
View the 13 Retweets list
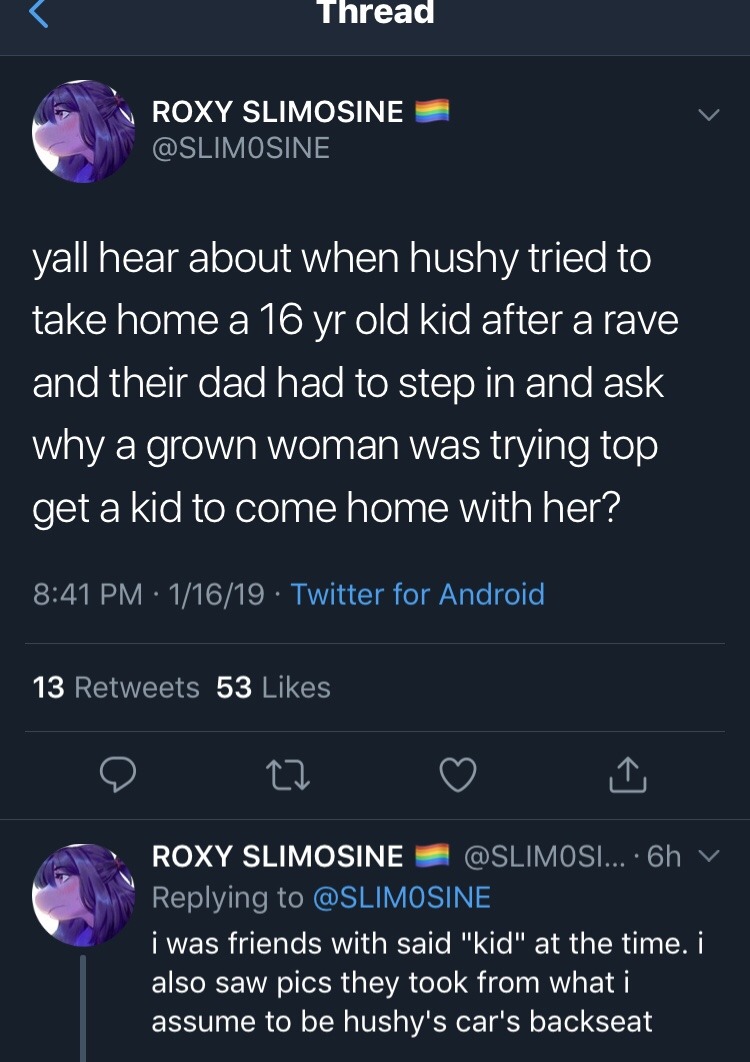point(116,687)
